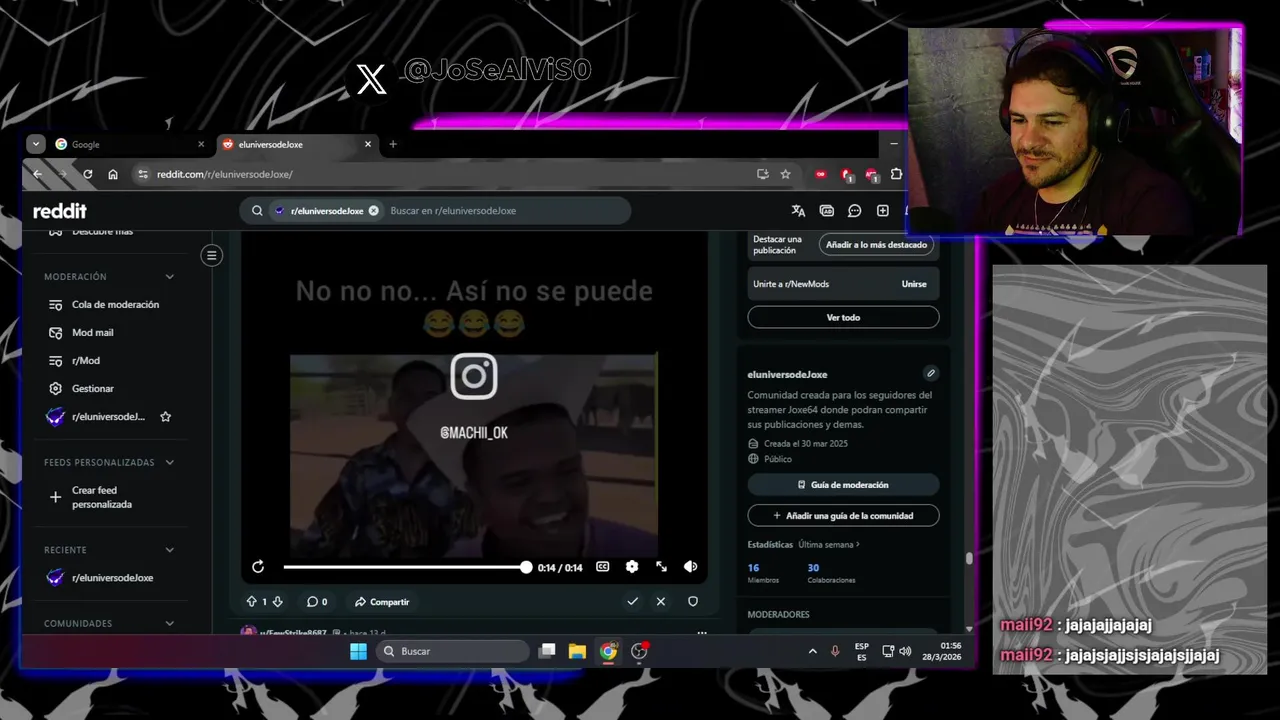Open the Windows Start menu

358,651
